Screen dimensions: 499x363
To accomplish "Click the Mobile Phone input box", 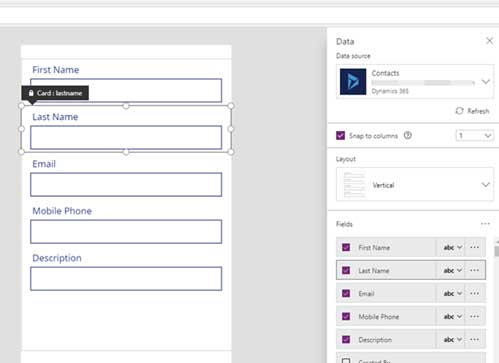I will coord(126,231).
